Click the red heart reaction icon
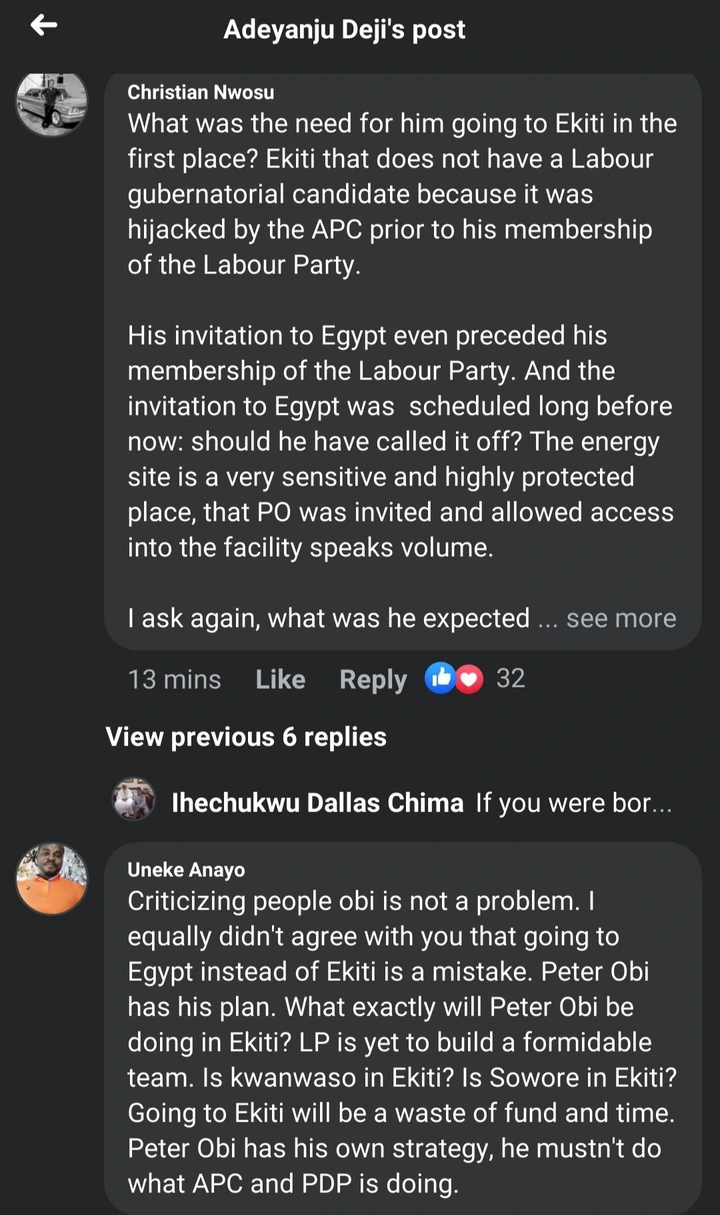This screenshot has height=1215, width=720. point(469,679)
